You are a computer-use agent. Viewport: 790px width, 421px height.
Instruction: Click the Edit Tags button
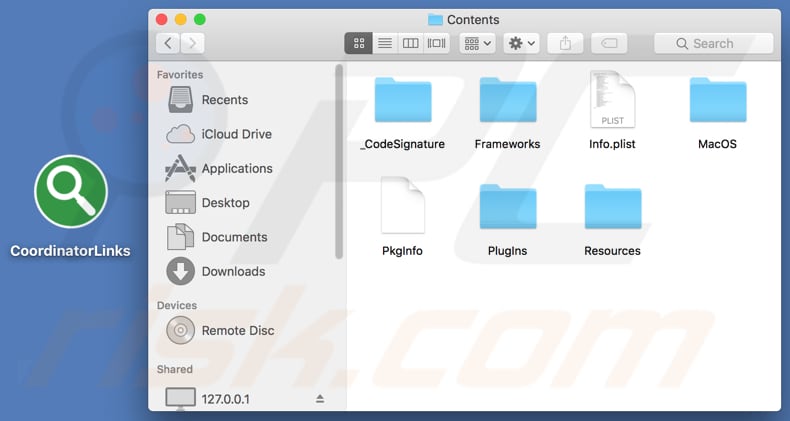tap(609, 43)
